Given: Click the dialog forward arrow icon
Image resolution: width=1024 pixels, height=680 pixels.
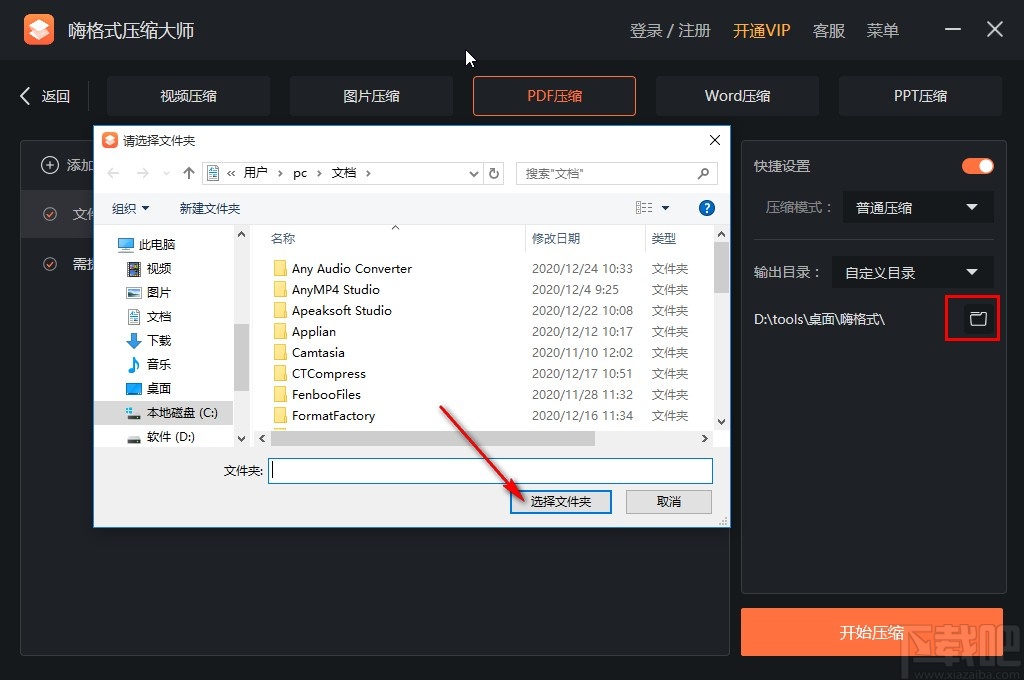Looking at the screenshot, I should (142, 173).
